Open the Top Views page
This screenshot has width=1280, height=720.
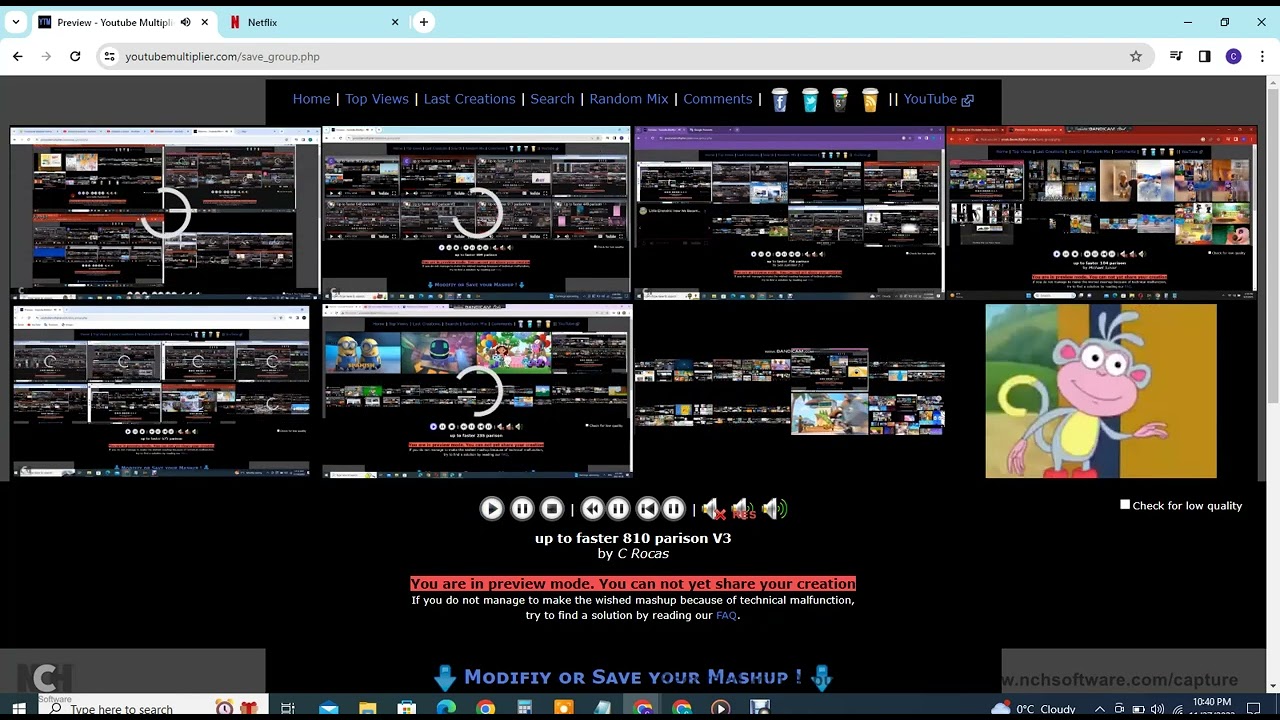[x=377, y=99]
